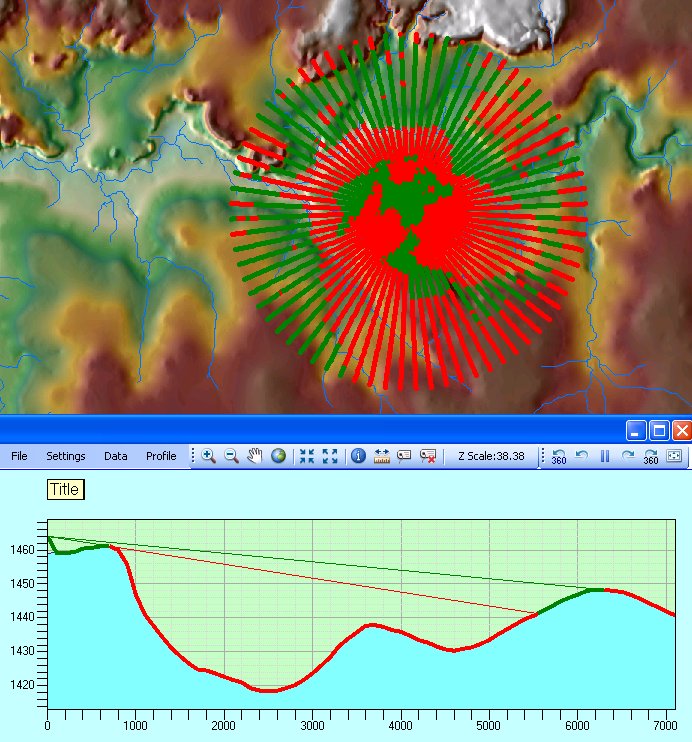The height and width of the screenshot is (742, 692).
Task: Click the rotate left arrow button
Action: click(581, 456)
